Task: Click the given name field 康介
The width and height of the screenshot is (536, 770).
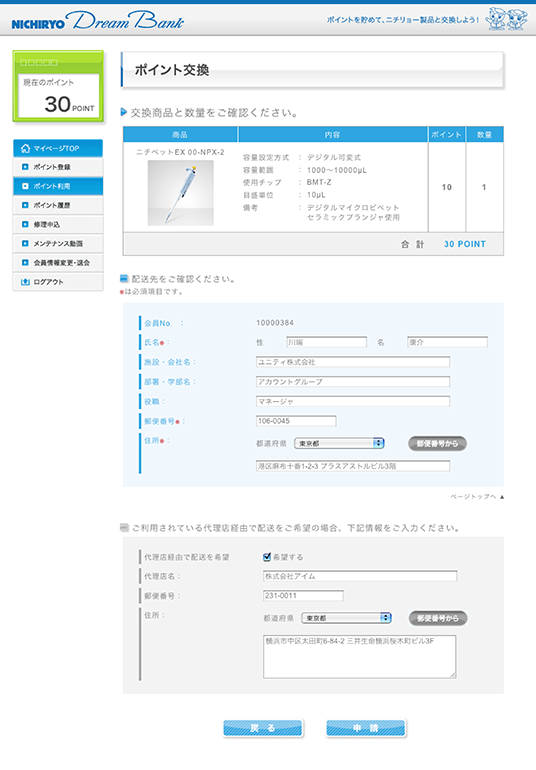Action: point(448,342)
